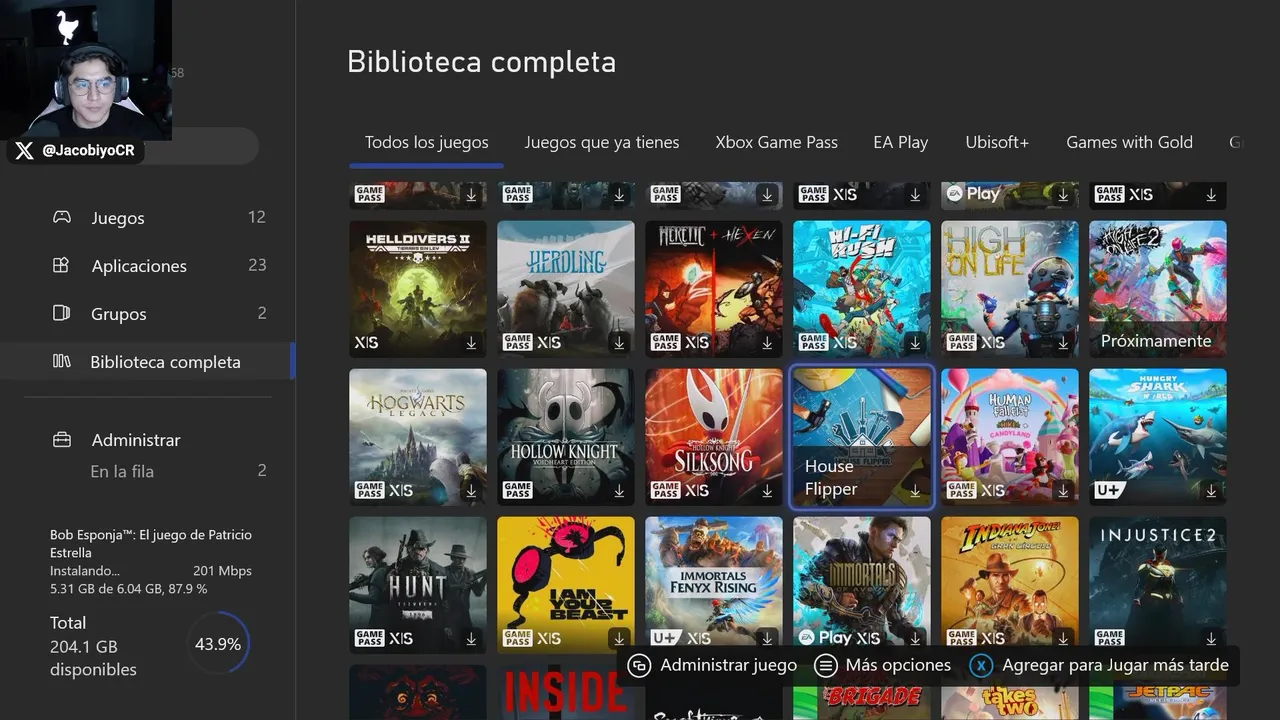Click download icon on Hungry Shark tile
This screenshot has height=720, width=1280.
[1211, 491]
